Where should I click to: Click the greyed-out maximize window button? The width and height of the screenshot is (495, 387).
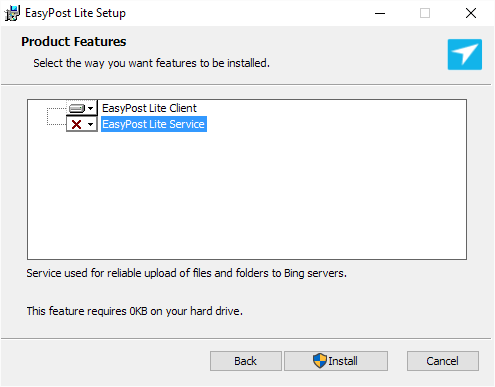tap(425, 13)
